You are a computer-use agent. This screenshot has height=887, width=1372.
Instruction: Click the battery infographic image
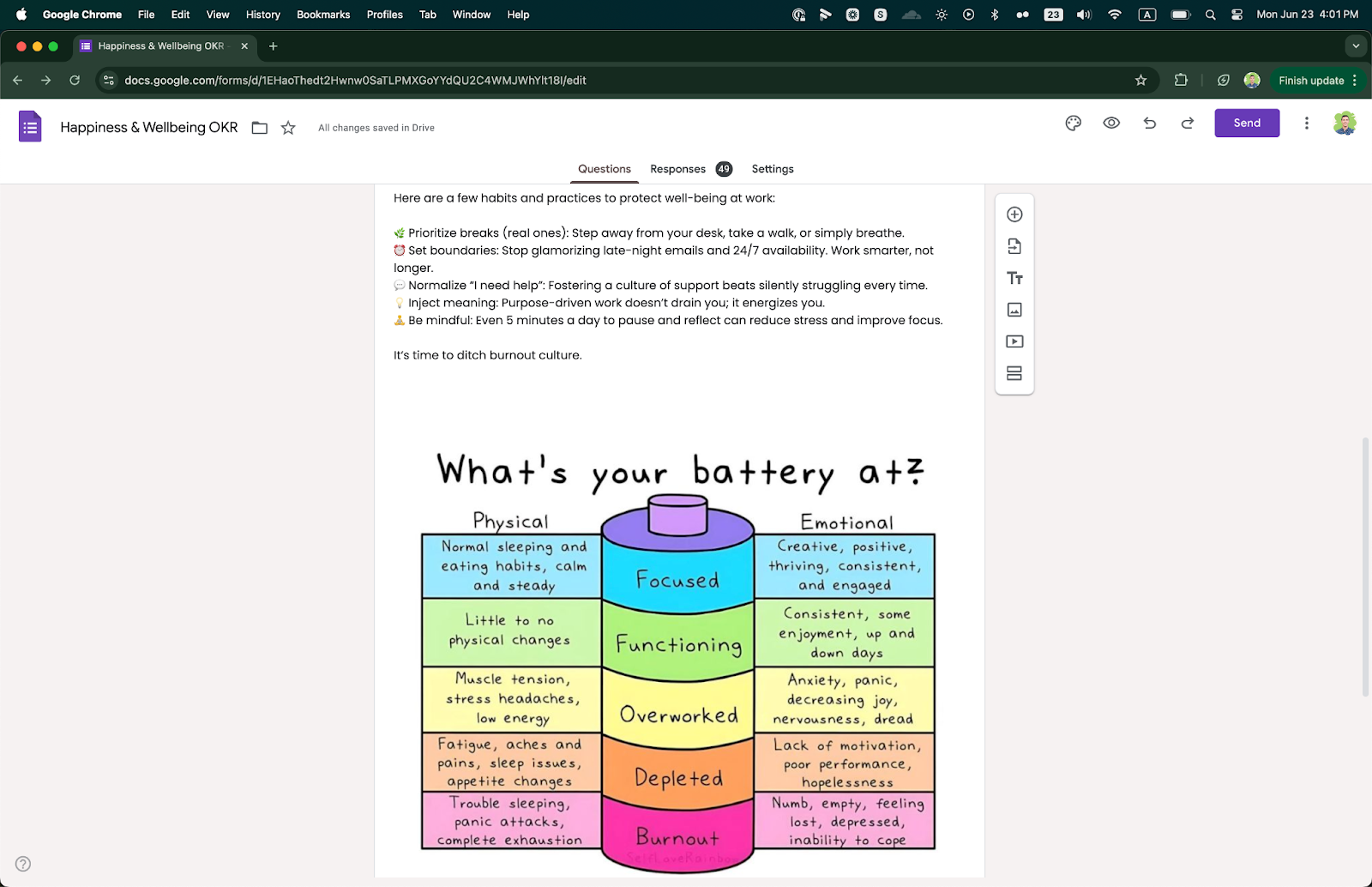678,661
